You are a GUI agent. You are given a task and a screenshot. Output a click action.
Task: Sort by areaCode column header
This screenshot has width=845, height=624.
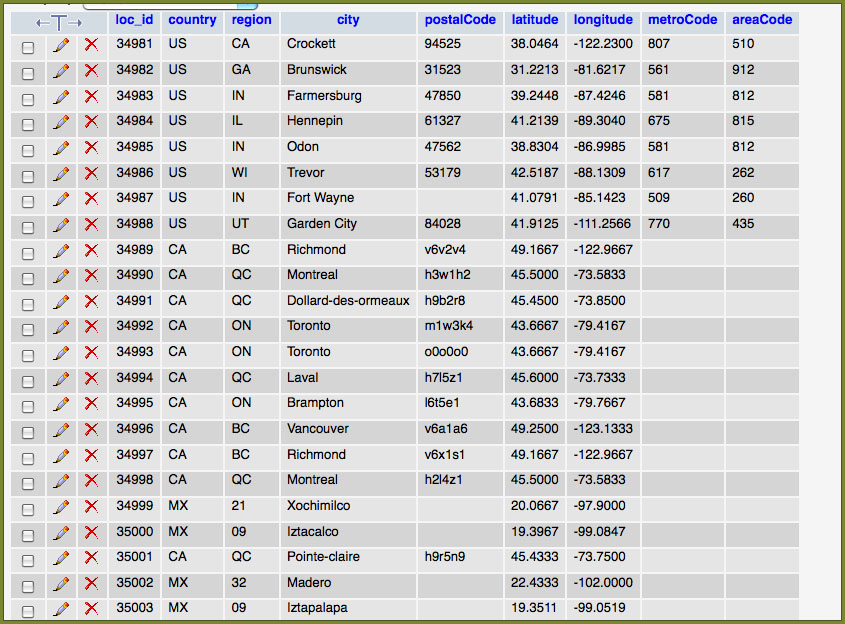[762, 20]
